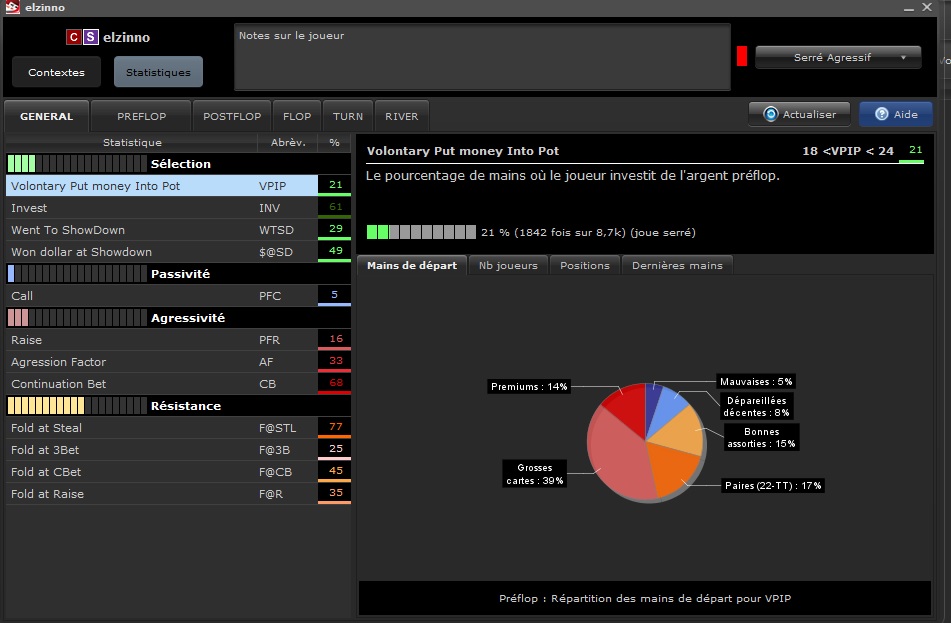
Task: Toggle the Statistiques view button
Action: coord(158,72)
